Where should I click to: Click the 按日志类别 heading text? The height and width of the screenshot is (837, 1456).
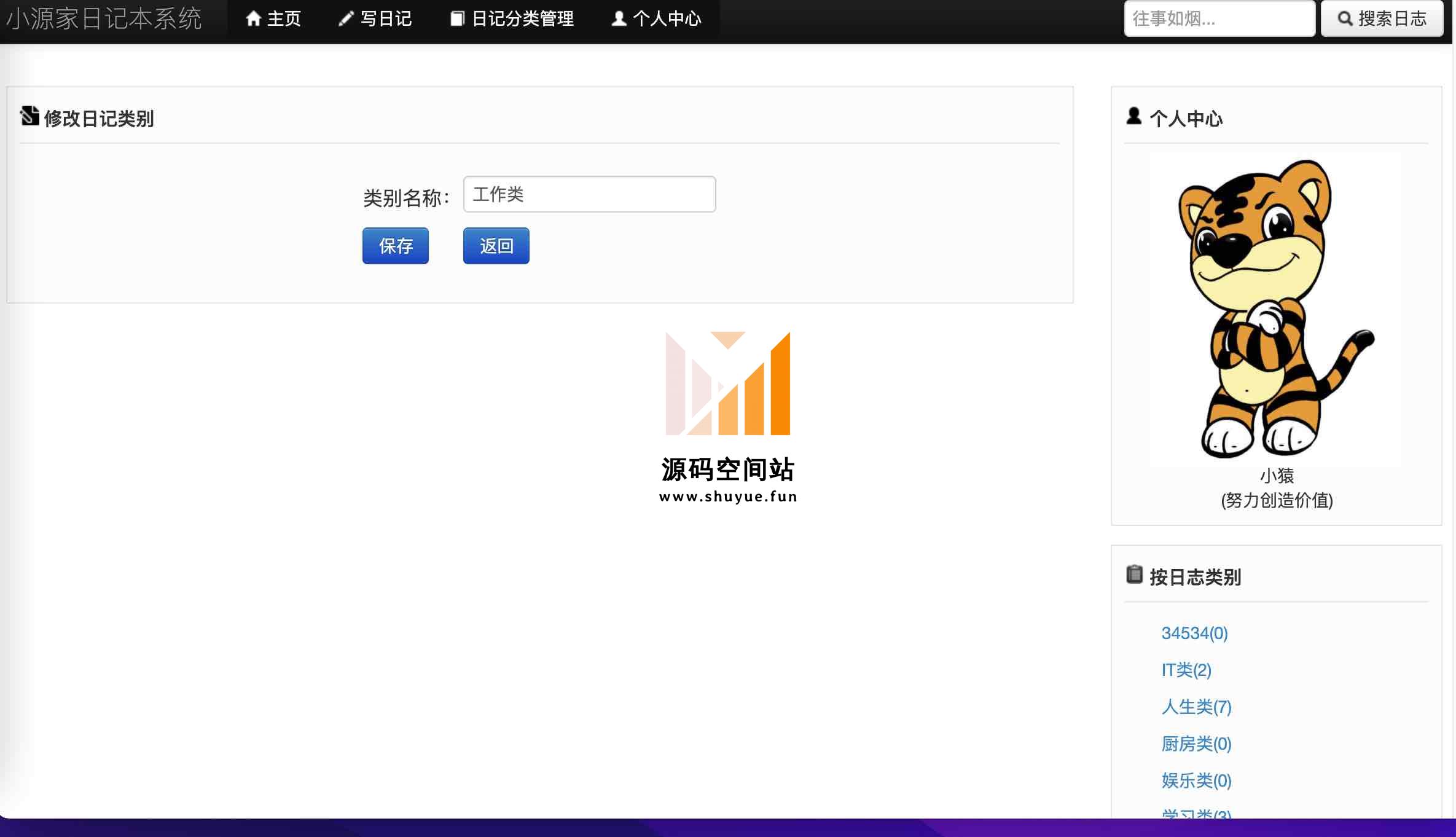(1195, 577)
